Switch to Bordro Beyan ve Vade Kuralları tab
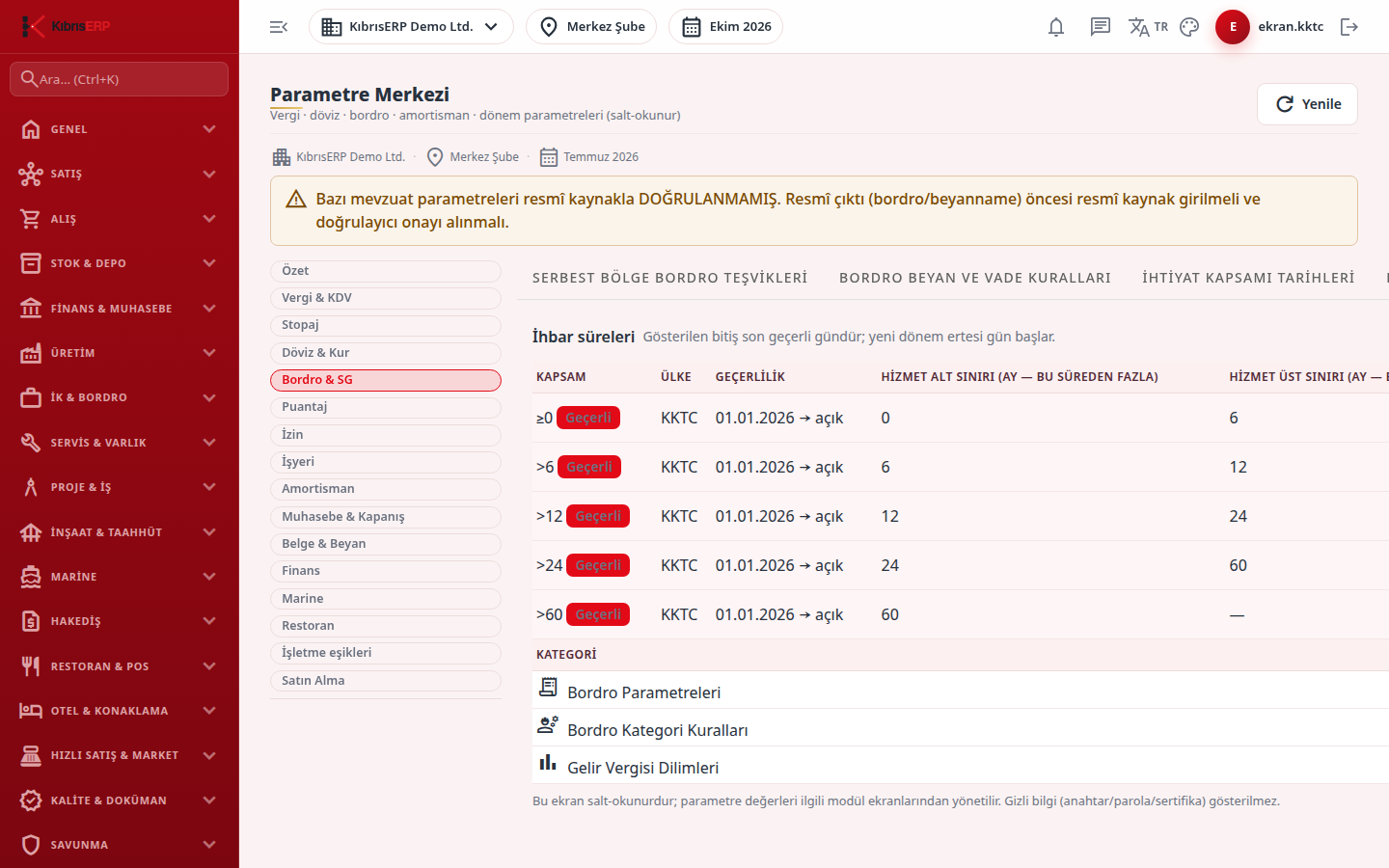Image resolution: width=1389 pixels, height=868 pixels. [975, 278]
